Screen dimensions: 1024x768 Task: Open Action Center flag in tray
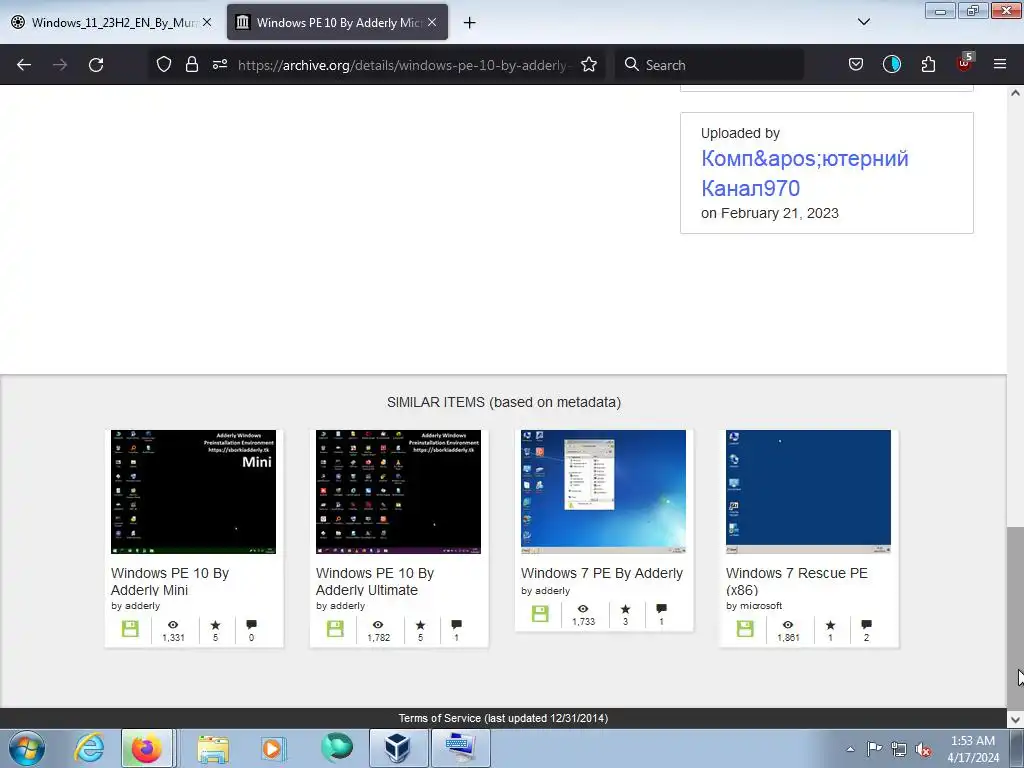874,748
